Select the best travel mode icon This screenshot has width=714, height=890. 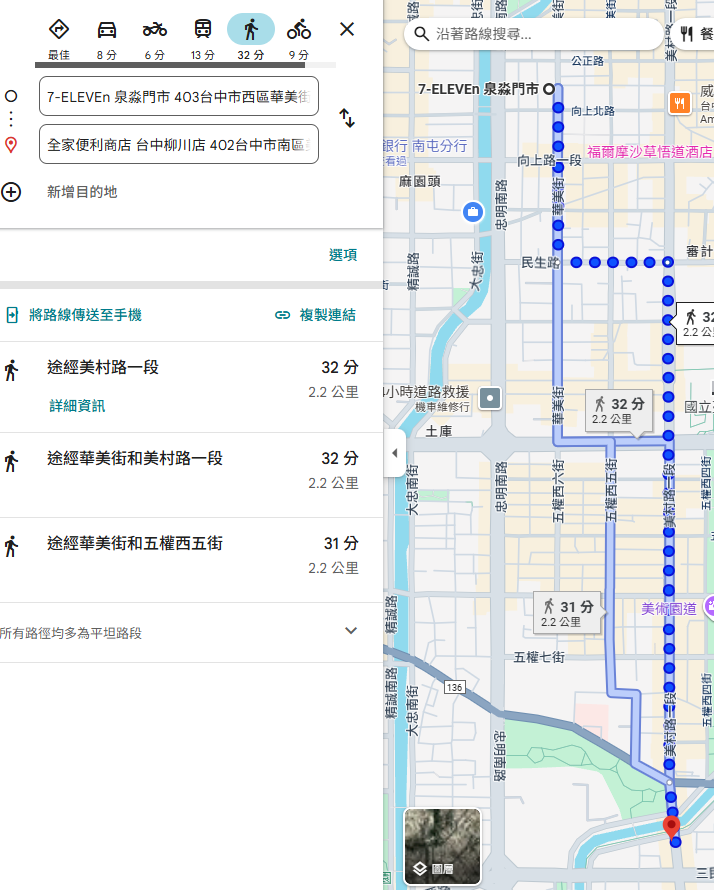tap(59, 29)
